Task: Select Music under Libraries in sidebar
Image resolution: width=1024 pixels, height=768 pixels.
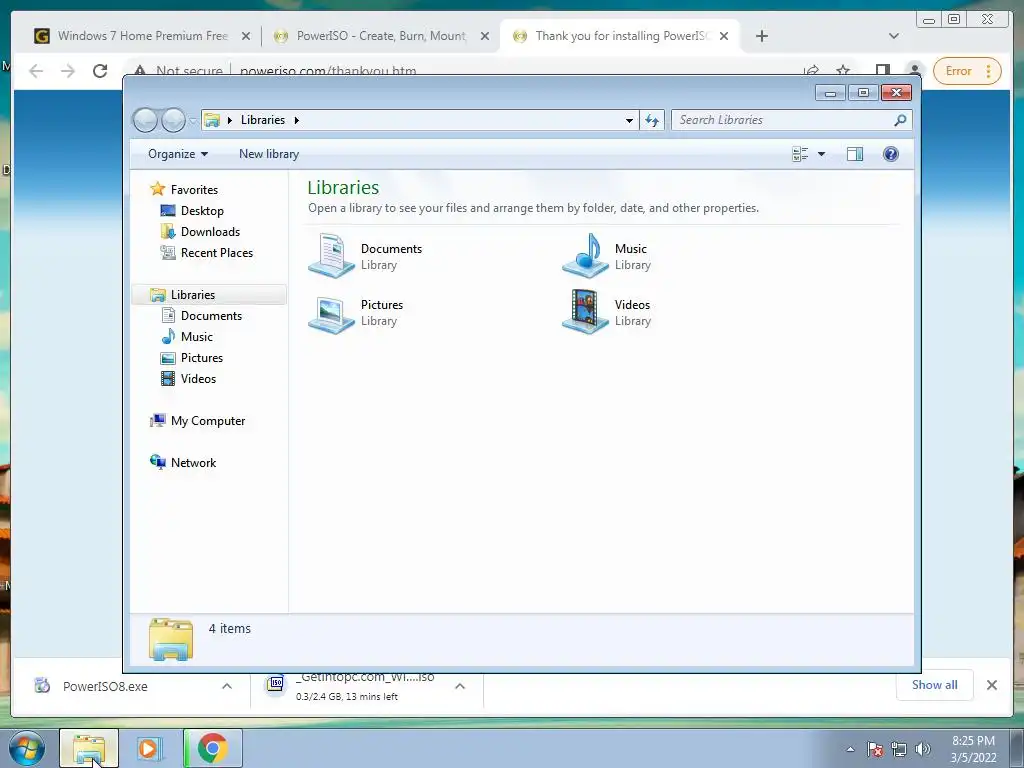Action: point(196,336)
